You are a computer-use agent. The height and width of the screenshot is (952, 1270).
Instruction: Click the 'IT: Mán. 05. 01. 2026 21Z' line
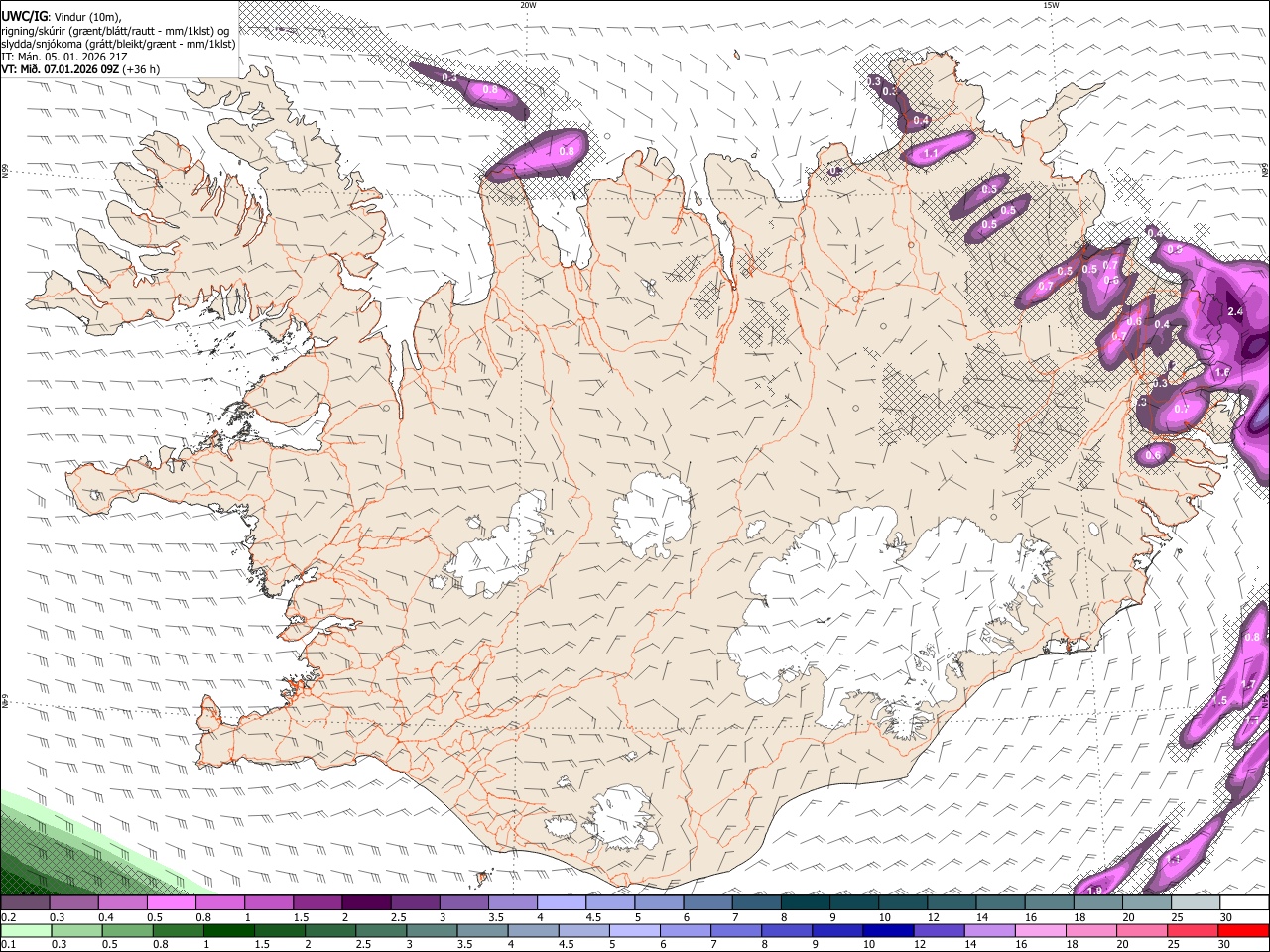tap(63, 57)
